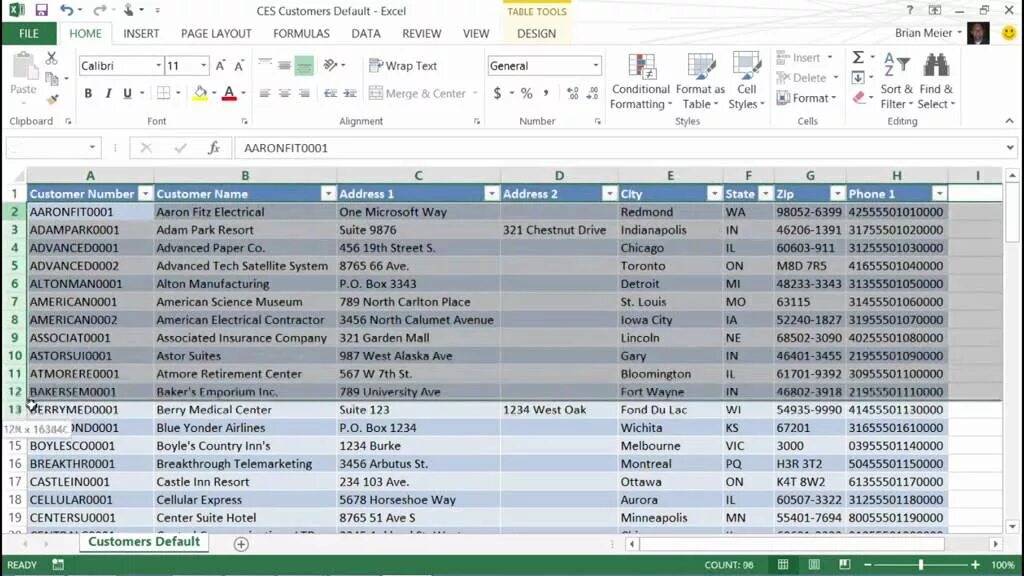The height and width of the screenshot is (576, 1024).
Task: Select the Customers Default sheet tab
Action: [x=144, y=542]
